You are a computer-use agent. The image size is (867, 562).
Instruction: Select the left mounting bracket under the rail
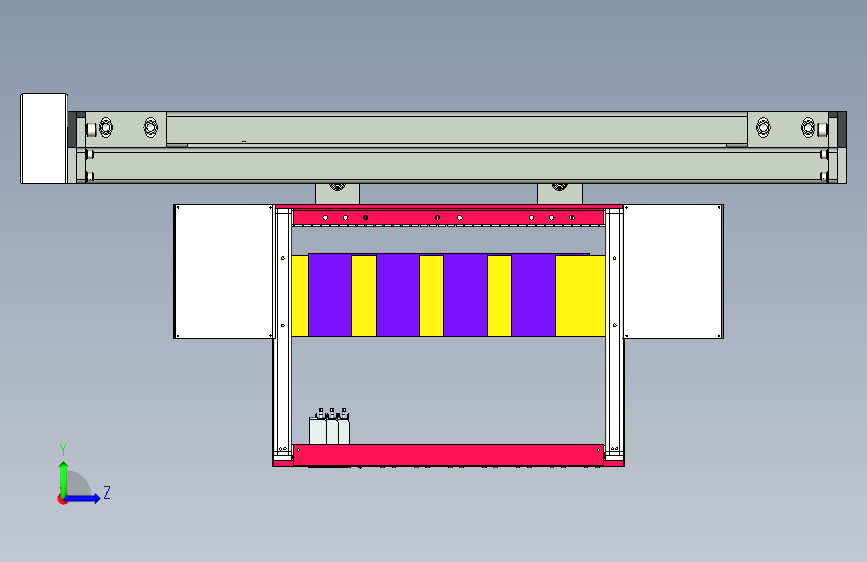(337, 194)
